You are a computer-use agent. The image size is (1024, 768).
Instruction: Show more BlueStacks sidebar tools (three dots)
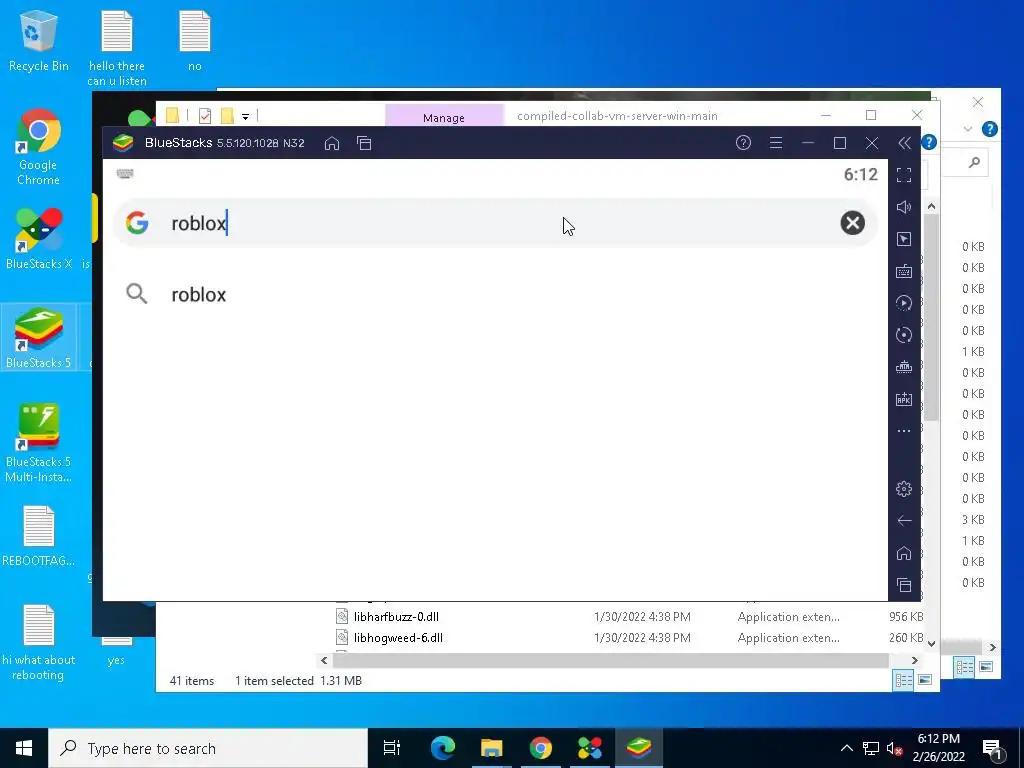904,431
